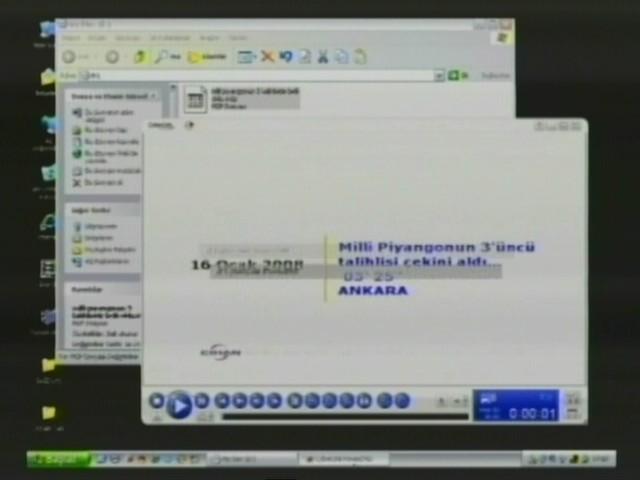The width and height of the screenshot is (640, 480).
Task: Open the Explorer address bar dropdown
Action: pyautogui.click(x=439, y=76)
